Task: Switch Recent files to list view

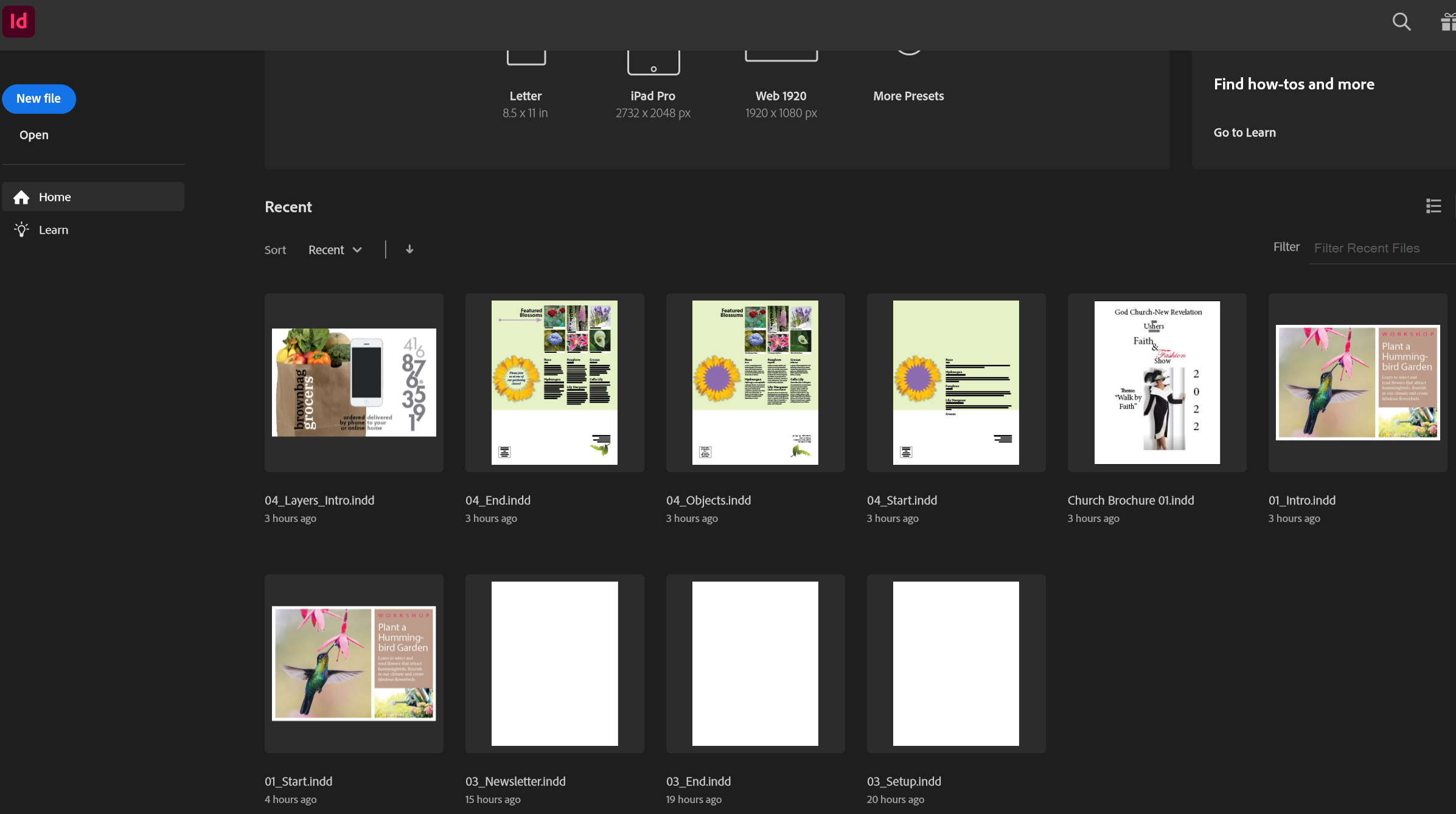Action: pos(1433,206)
